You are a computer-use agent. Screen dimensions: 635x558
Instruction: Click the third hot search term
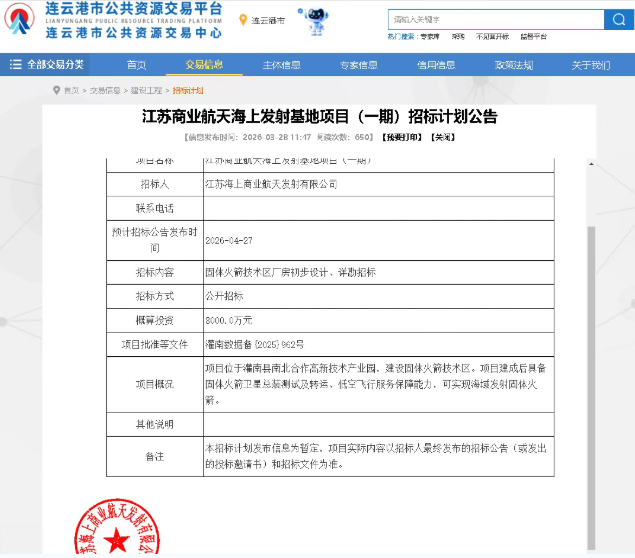tap(492, 37)
